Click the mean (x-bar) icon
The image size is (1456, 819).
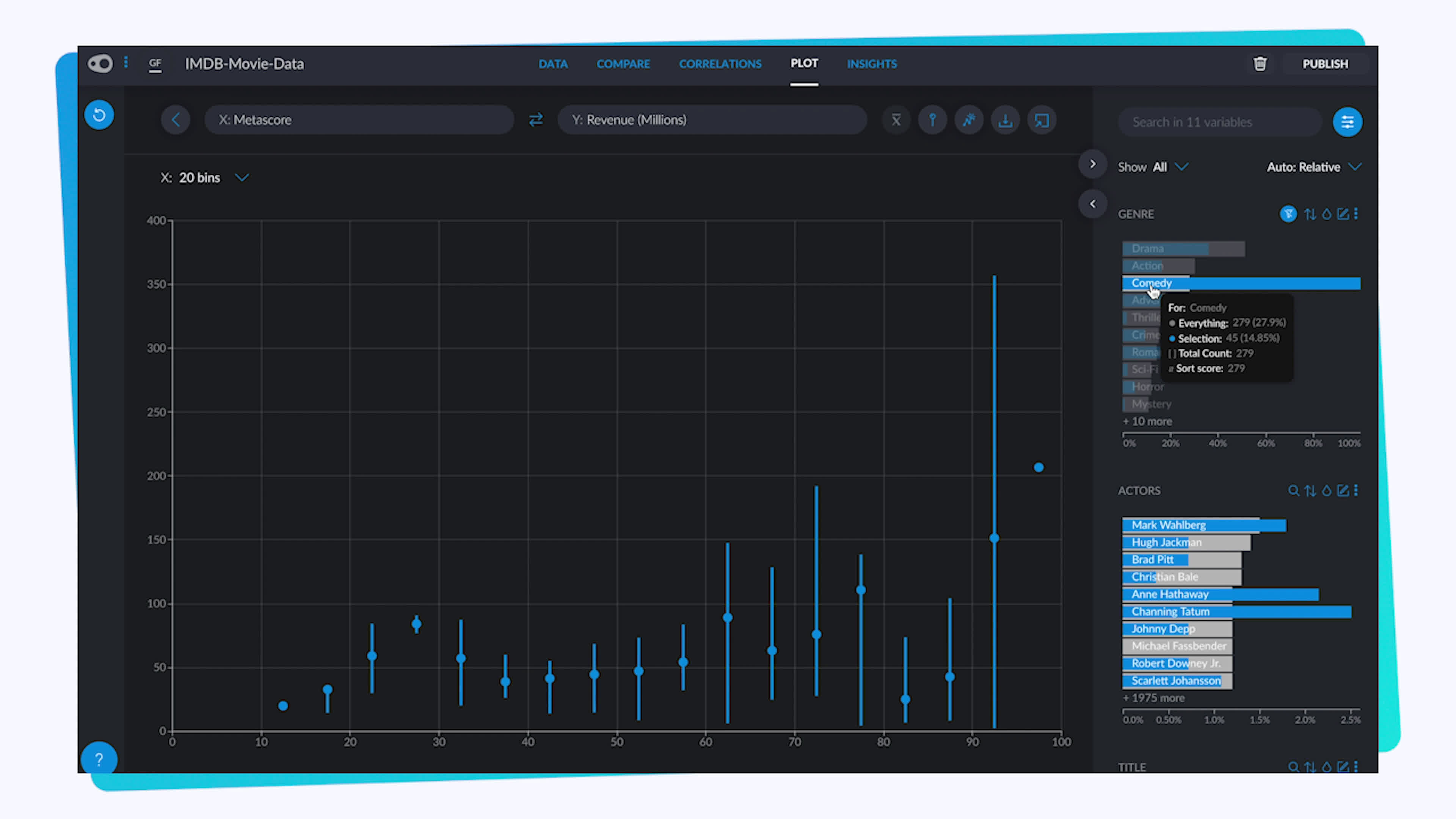click(896, 120)
